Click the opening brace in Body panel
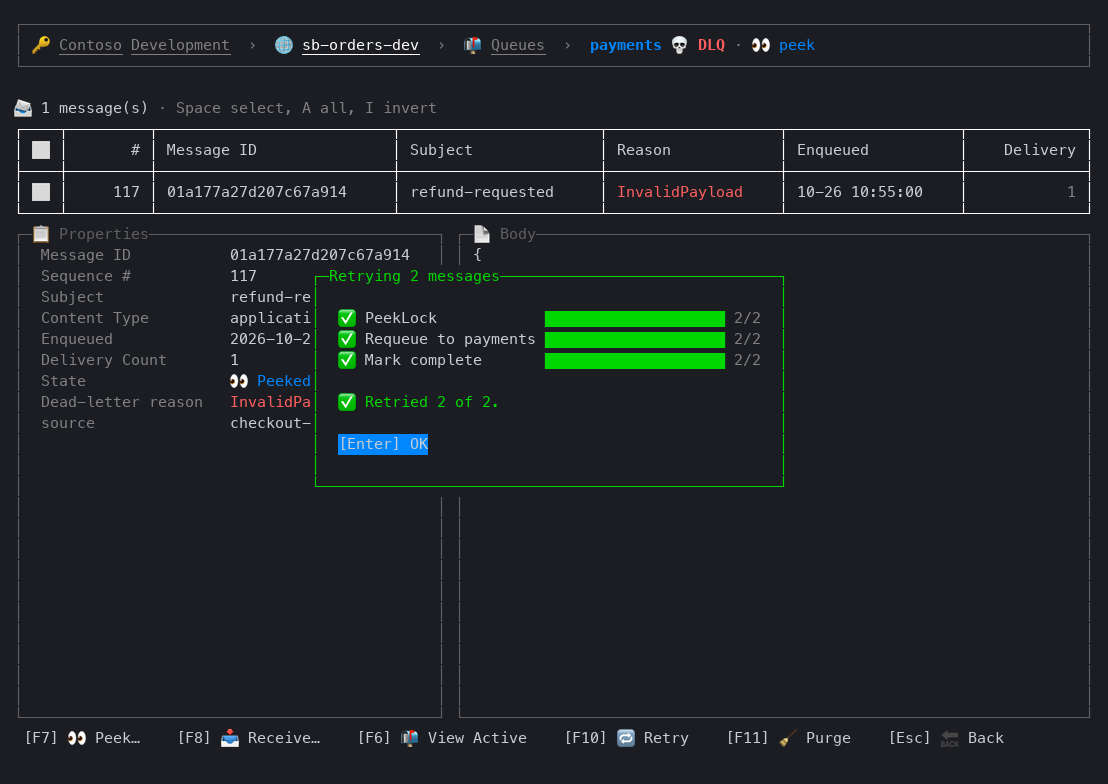Viewport: 1108px width, 784px height. pyautogui.click(x=478, y=254)
